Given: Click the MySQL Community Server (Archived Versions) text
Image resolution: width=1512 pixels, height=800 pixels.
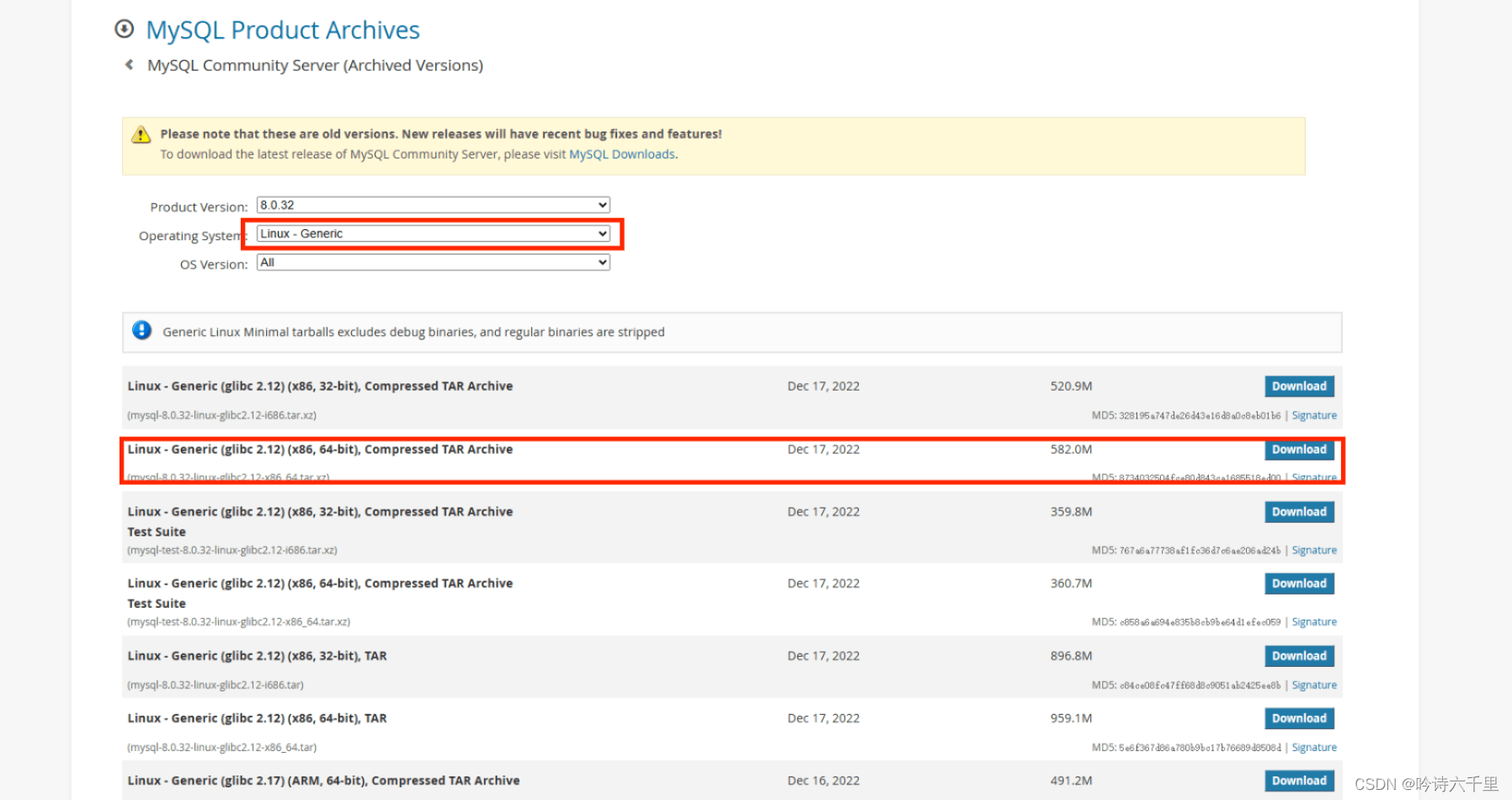Looking at the screenshot, I should pyautogui.click(x=315, y=66).
